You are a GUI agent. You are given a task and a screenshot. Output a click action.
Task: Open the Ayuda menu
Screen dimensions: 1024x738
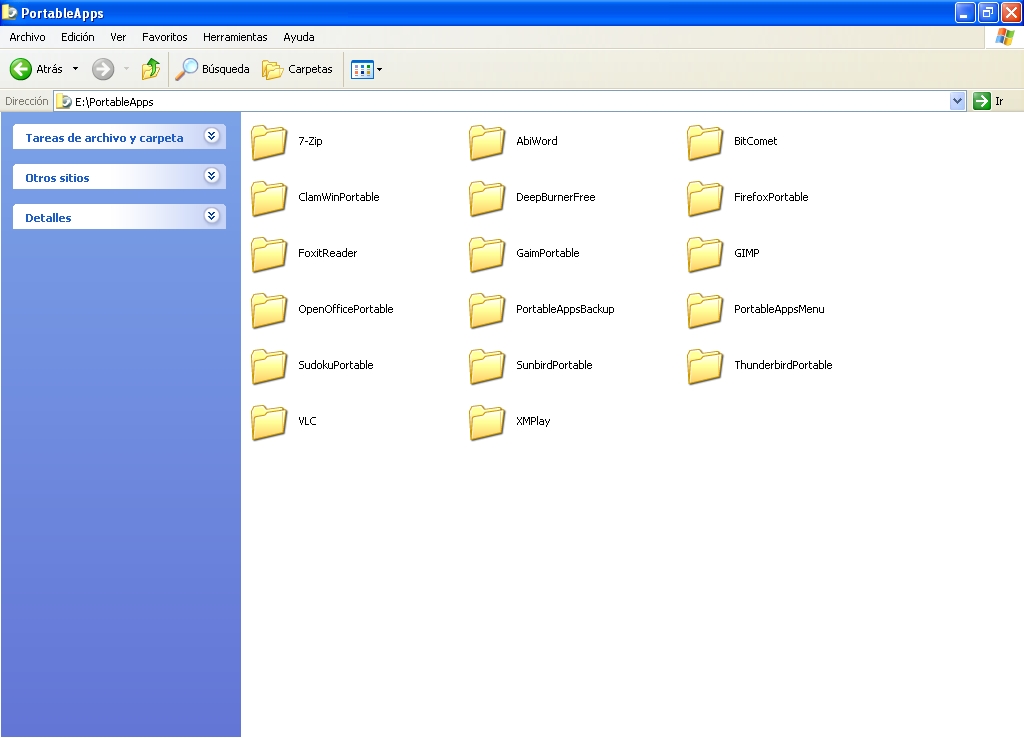(298, 37)
